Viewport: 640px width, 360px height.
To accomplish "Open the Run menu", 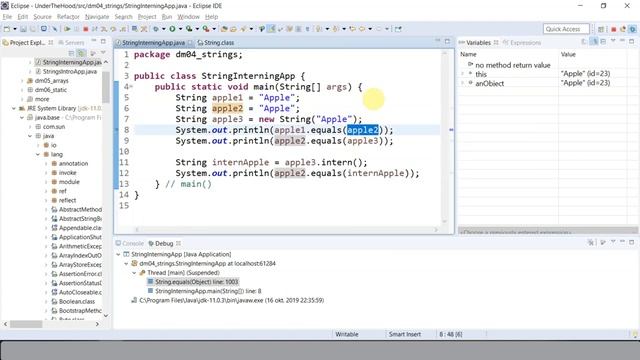I will click(167, 17).
